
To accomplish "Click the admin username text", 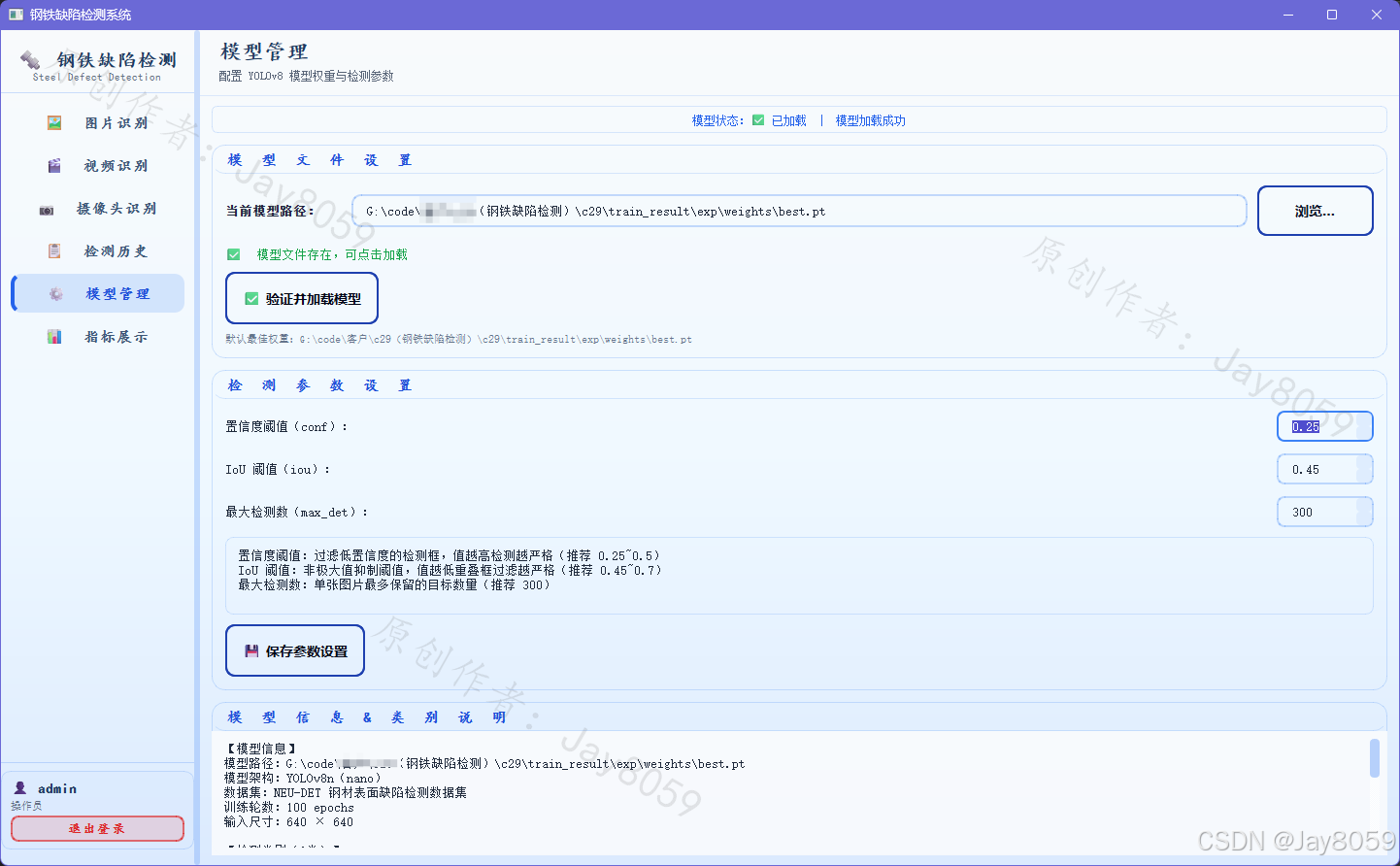I will (57, 788).
